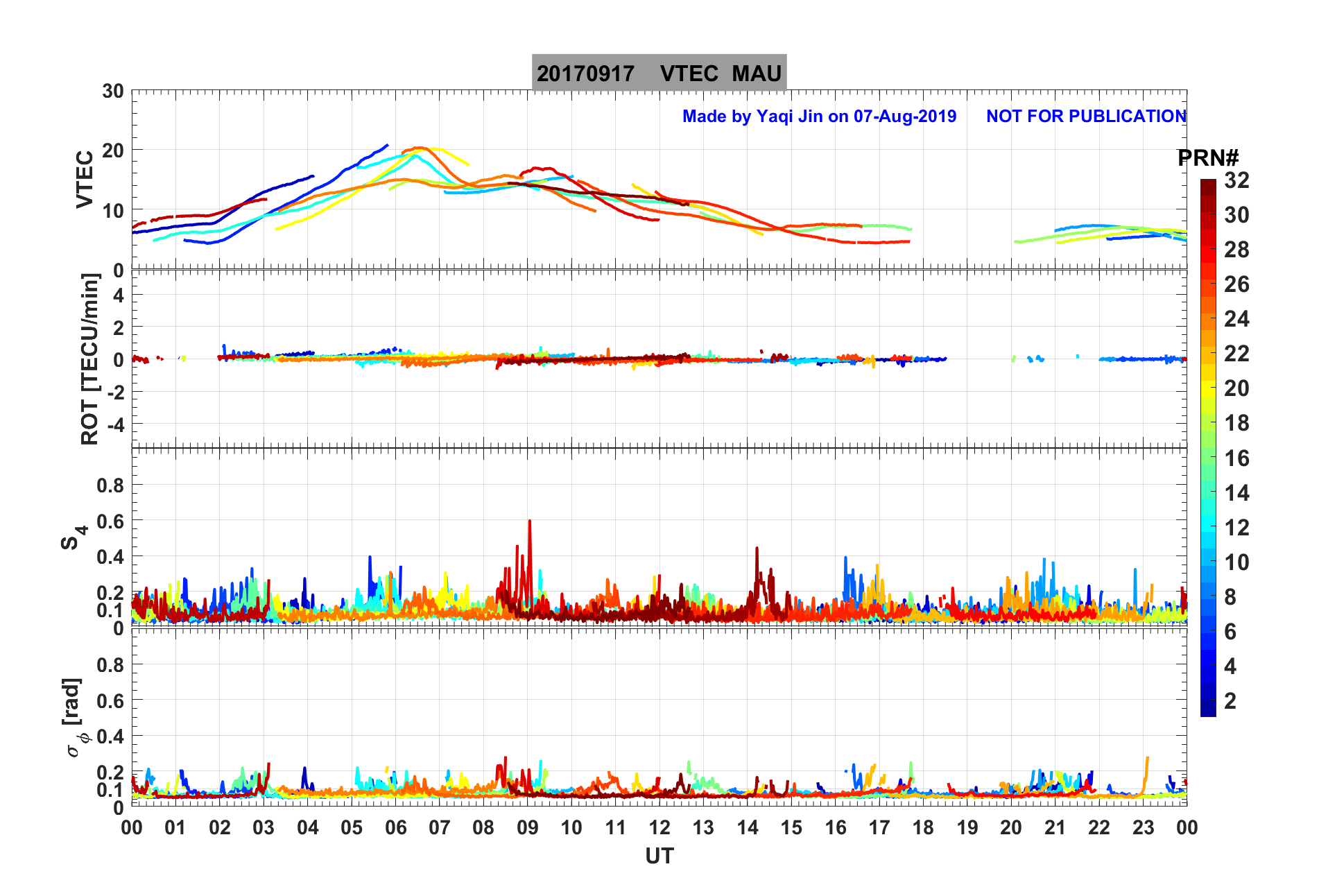Click the dark red S4 peak near 14 UT
This screenshot has height=896, width=1319.
point(757,549)
